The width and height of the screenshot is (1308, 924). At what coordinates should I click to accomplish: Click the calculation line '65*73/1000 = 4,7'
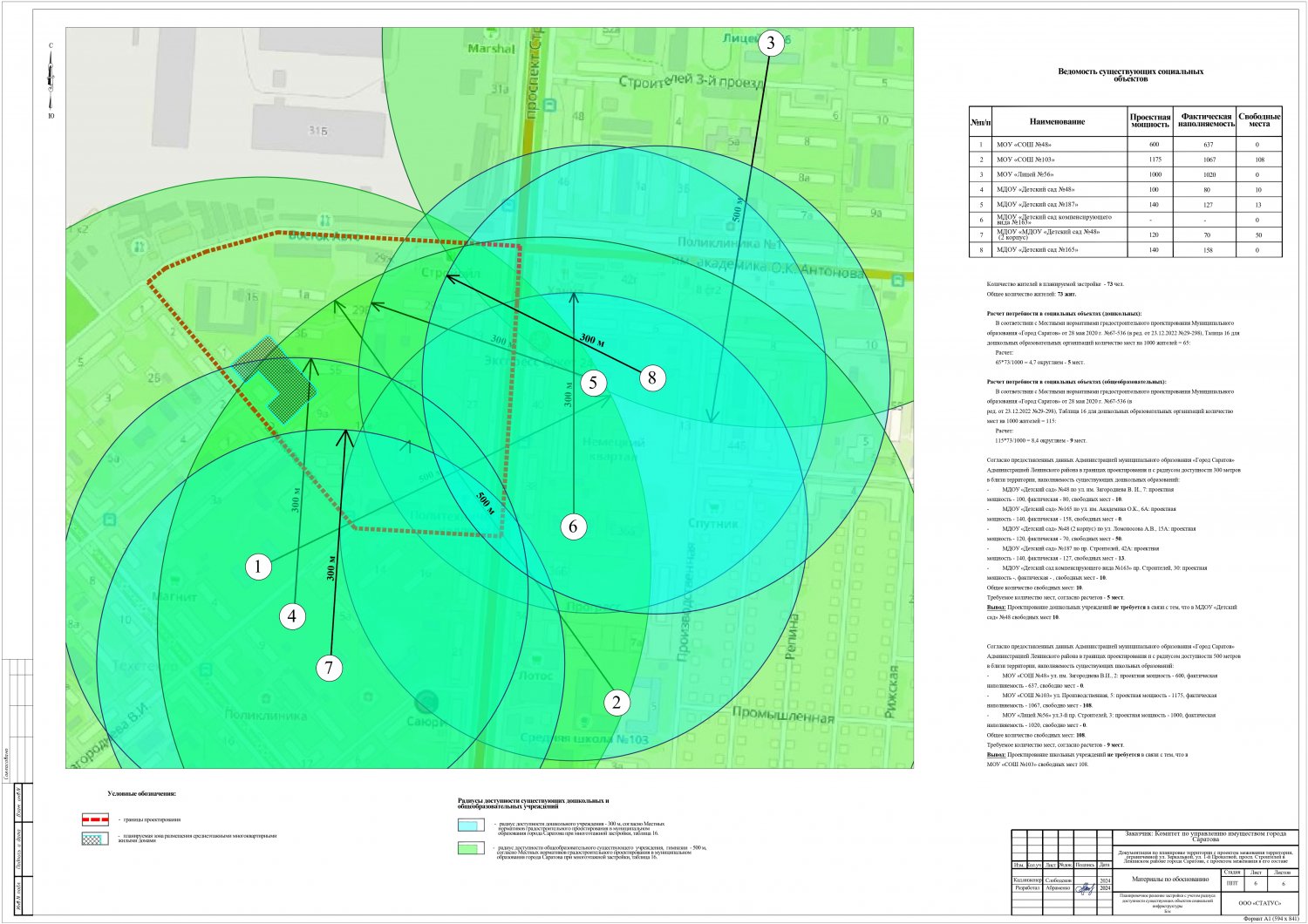[1039, 362]
